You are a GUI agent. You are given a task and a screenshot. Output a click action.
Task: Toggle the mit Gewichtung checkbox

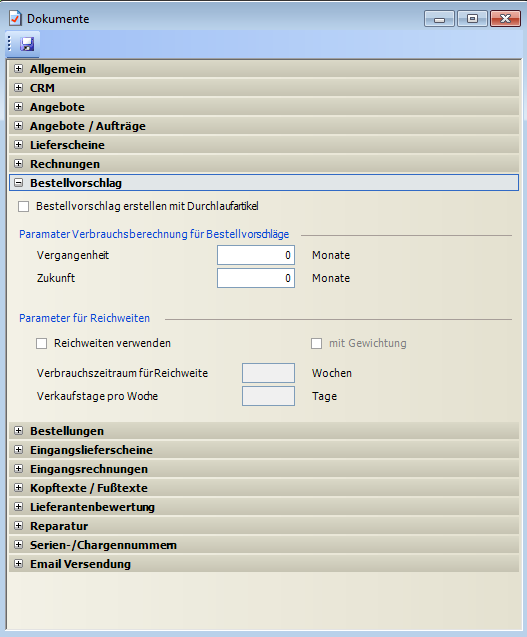pos(317,344)
